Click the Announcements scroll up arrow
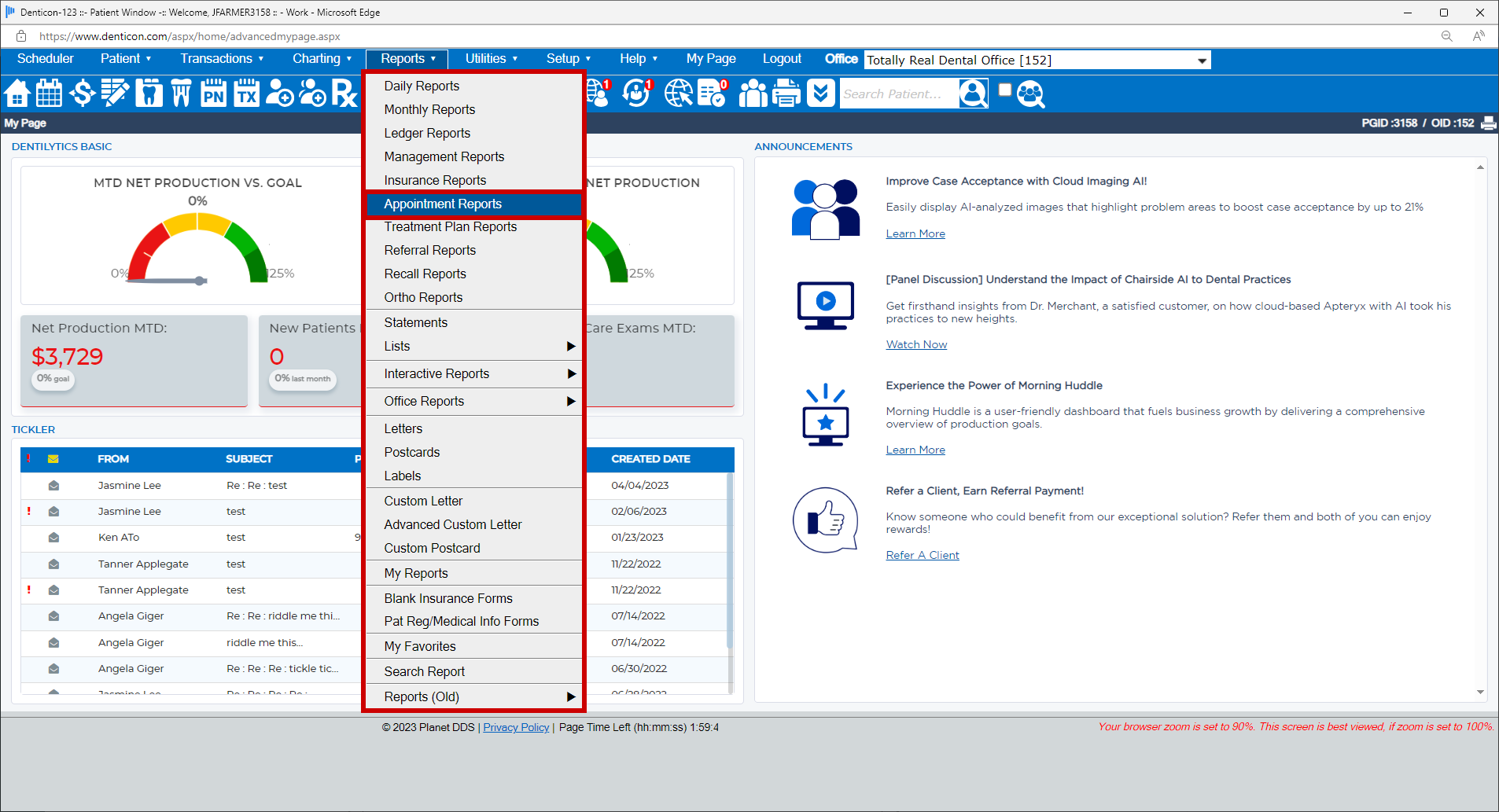 pos(1480,167)
